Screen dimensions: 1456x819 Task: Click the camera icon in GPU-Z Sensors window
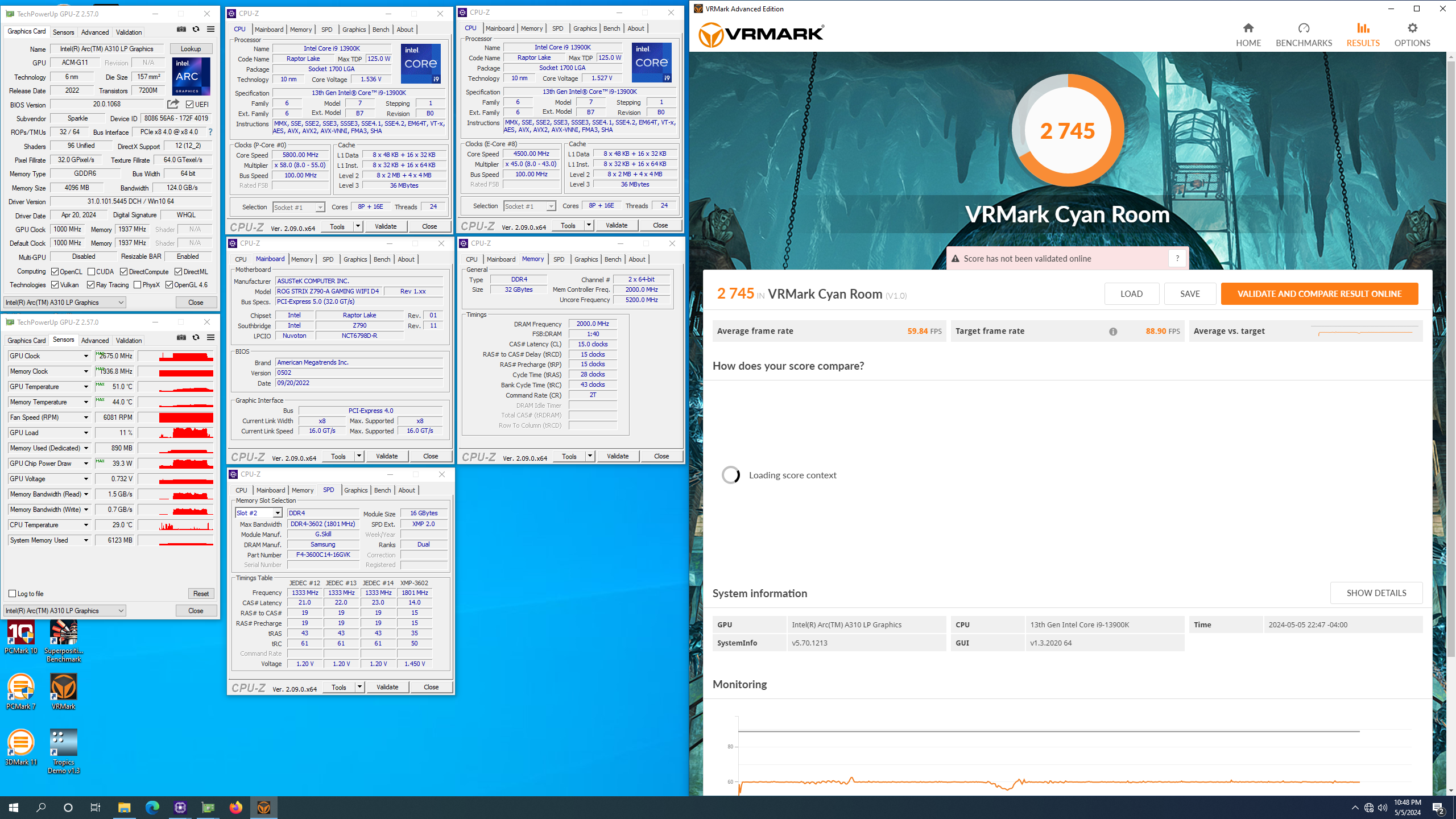(181, 338)
